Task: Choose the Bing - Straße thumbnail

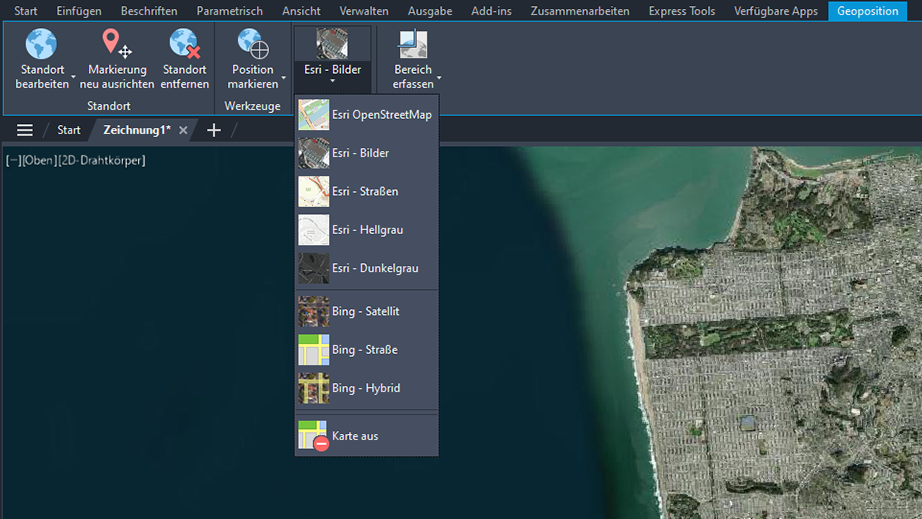Action: click(x=313, y=350)
